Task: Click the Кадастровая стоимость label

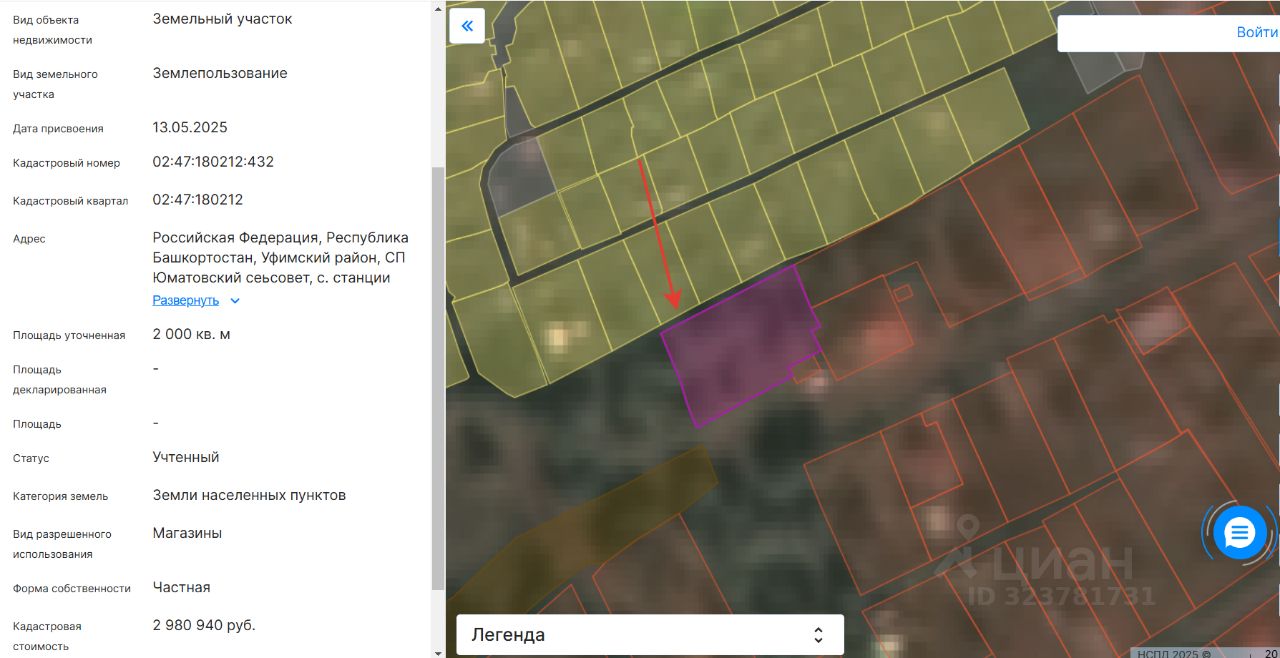Action: click(47, 636)
